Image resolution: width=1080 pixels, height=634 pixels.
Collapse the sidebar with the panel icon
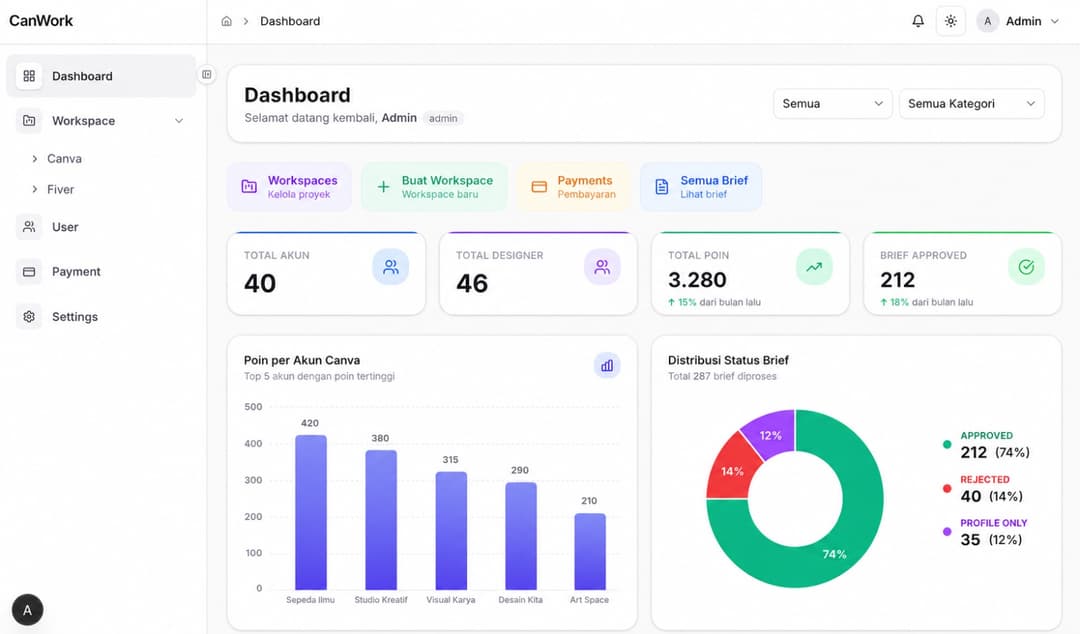tap(207, 74)
